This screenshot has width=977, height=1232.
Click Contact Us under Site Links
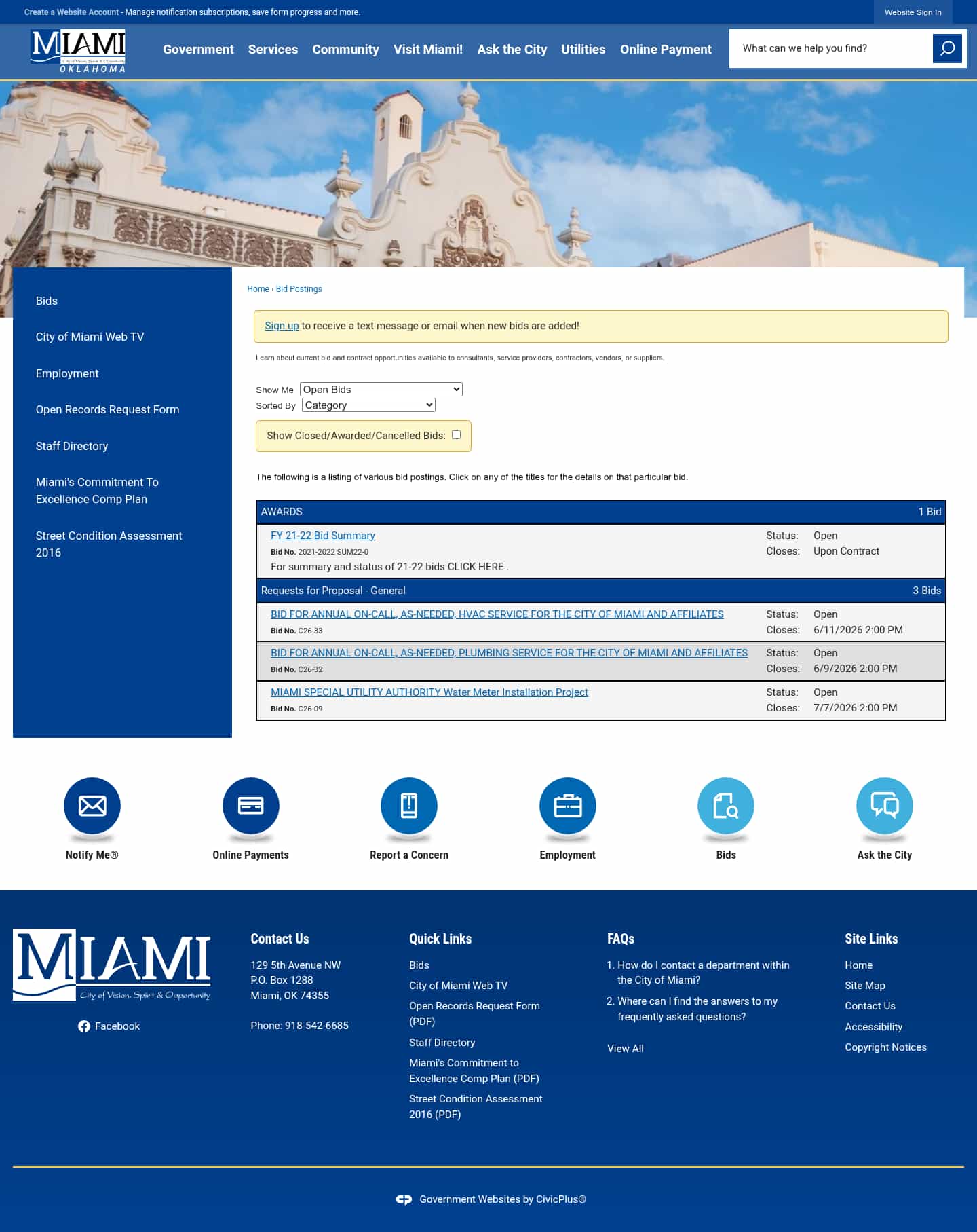pyautogui.click(x=870, y=1006)
